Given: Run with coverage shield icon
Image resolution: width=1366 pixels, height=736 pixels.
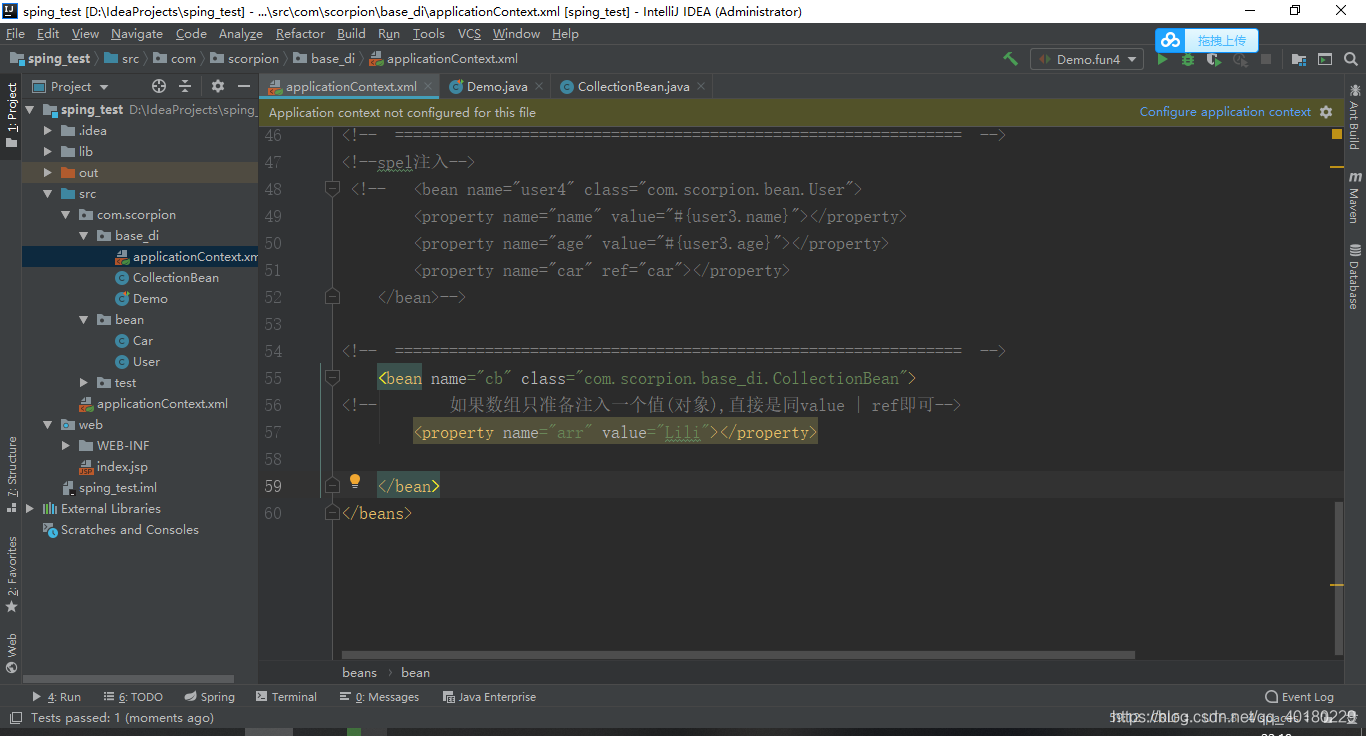Looking at the screenshot, I should pyautogui.click(x=1214, y=59).
